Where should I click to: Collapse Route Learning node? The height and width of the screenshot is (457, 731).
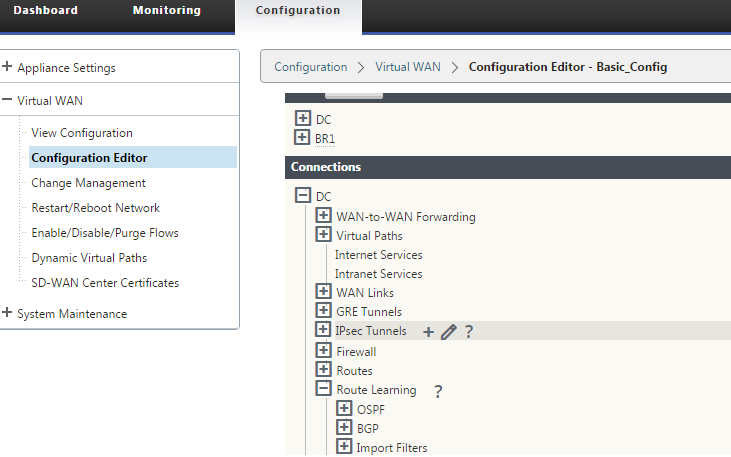coord(323,388)
